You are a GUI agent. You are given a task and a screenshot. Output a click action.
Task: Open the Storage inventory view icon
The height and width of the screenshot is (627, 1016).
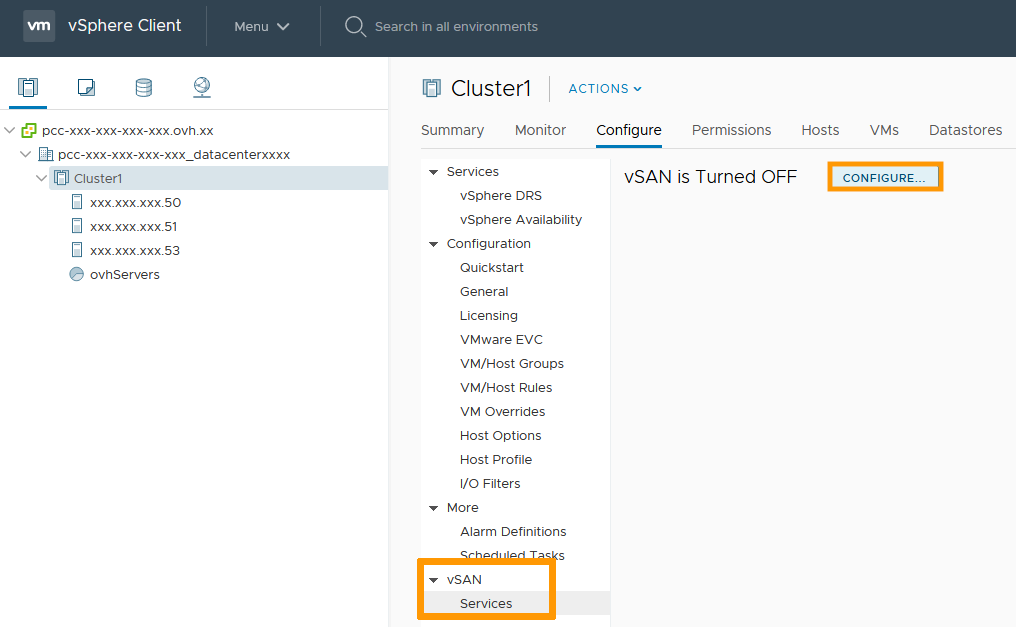(144, 87)
